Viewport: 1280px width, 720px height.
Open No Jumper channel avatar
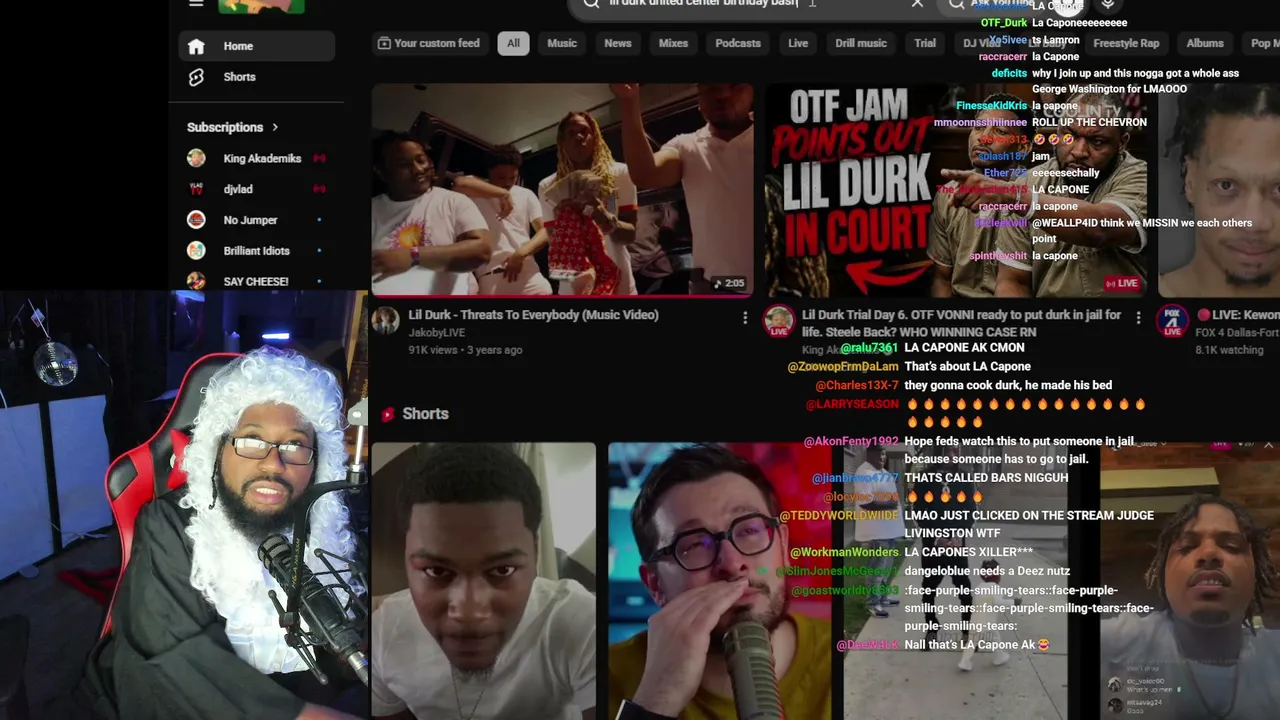[196, 220]
